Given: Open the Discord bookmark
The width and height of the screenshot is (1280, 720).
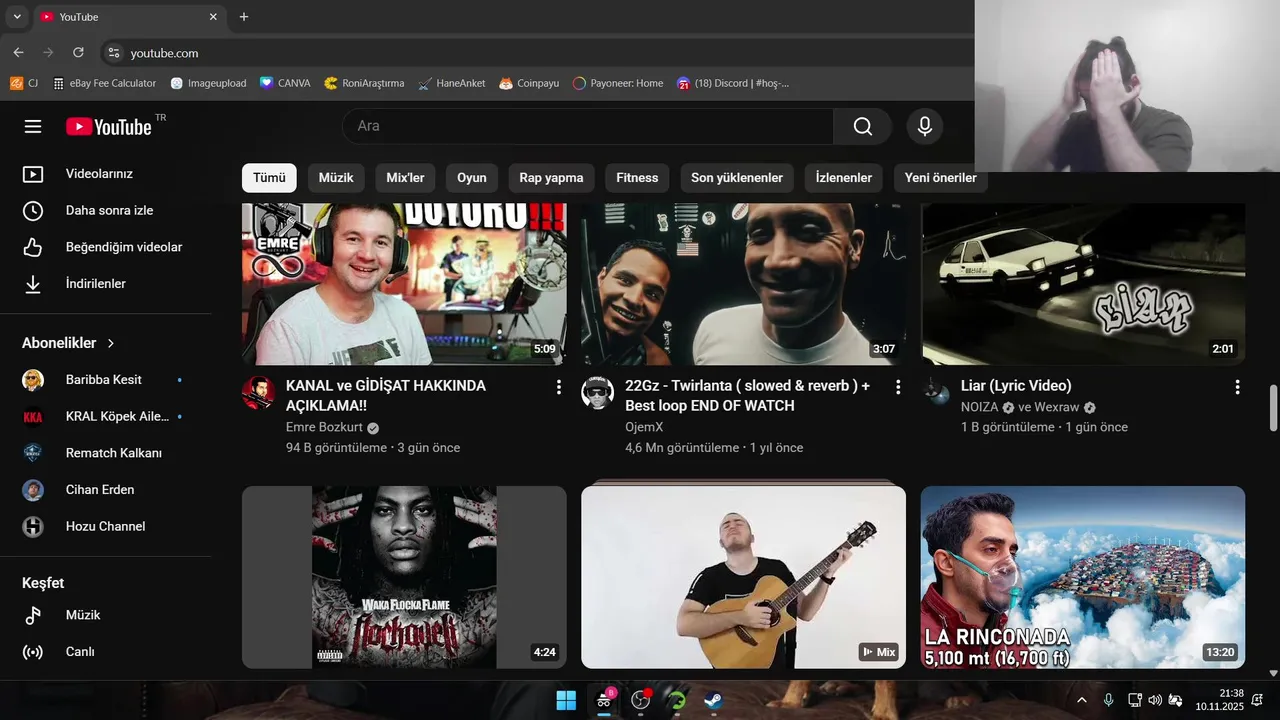Looking at the screenshot, I should (733, 83).
